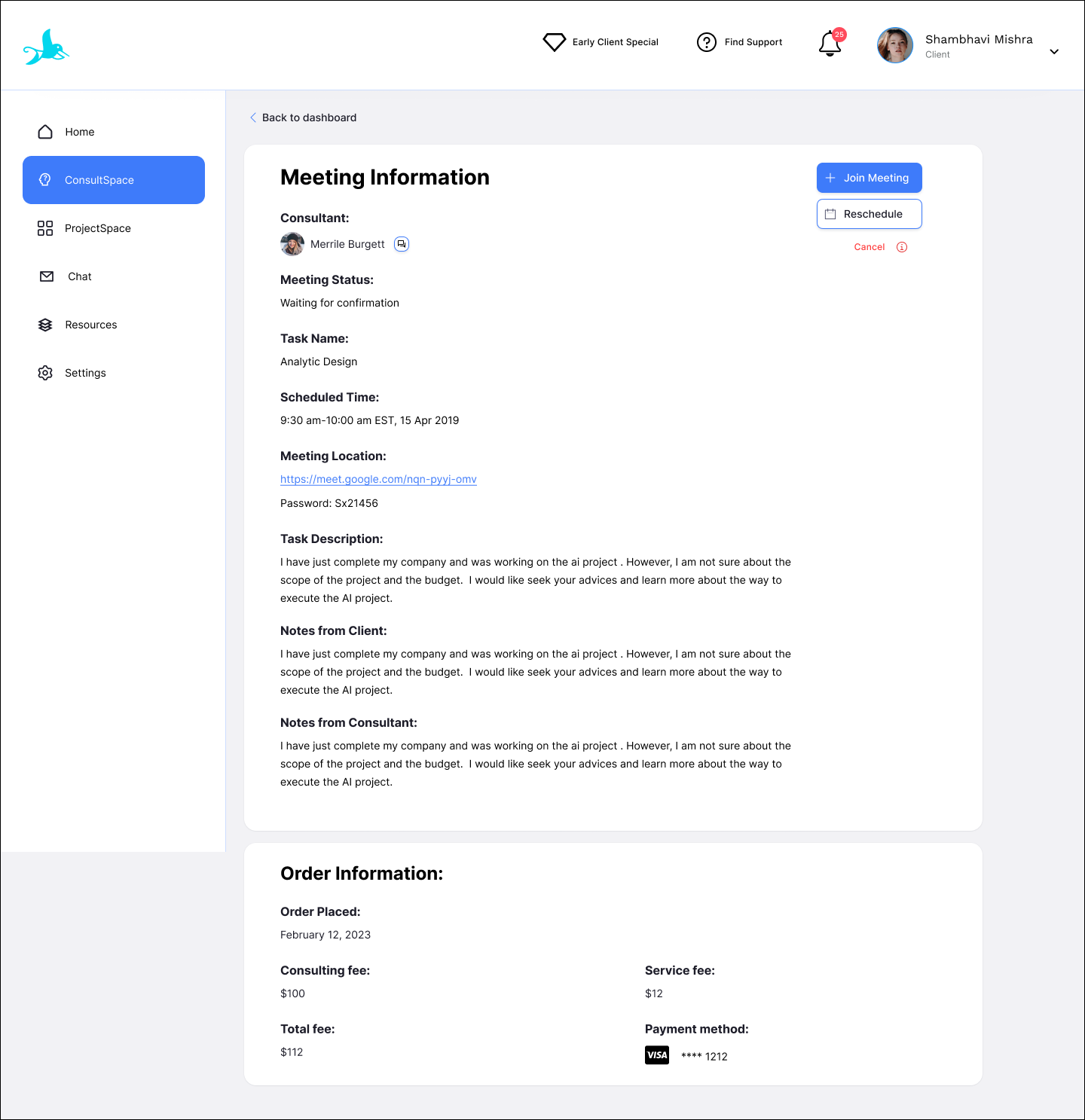Click Analytic Design task name
Screen dimensions: 1085x1120
tap(319, 362)
